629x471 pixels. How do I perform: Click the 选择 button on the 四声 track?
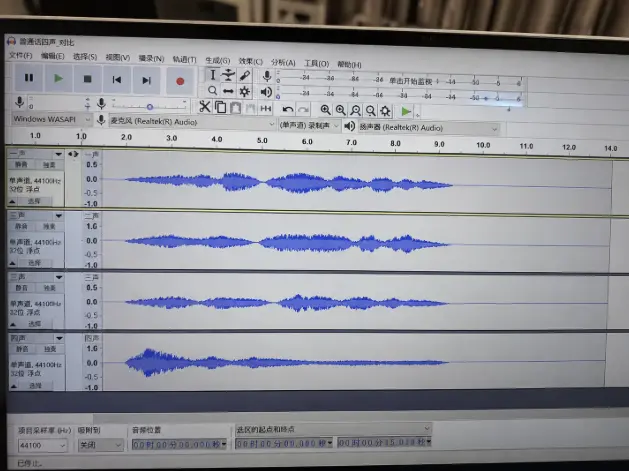tap(35, 386)
